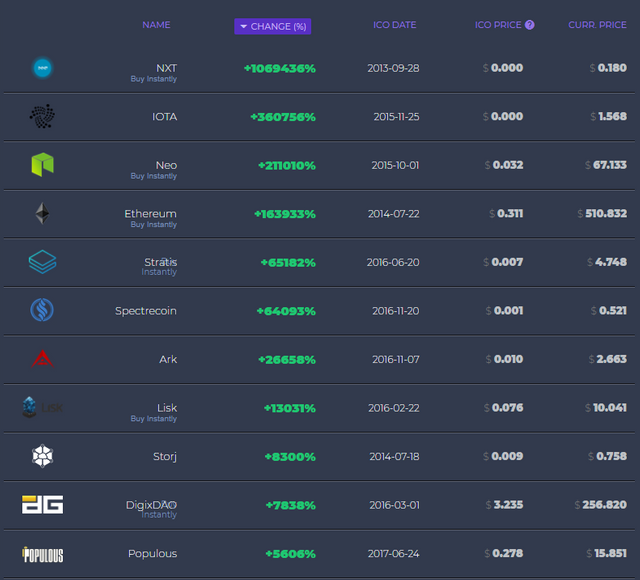Click Buy Instantly under Neo

[x=153, y=176]
